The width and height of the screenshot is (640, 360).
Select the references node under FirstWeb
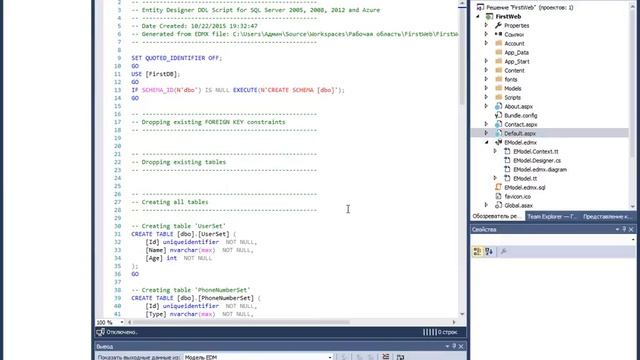(514, 34)
